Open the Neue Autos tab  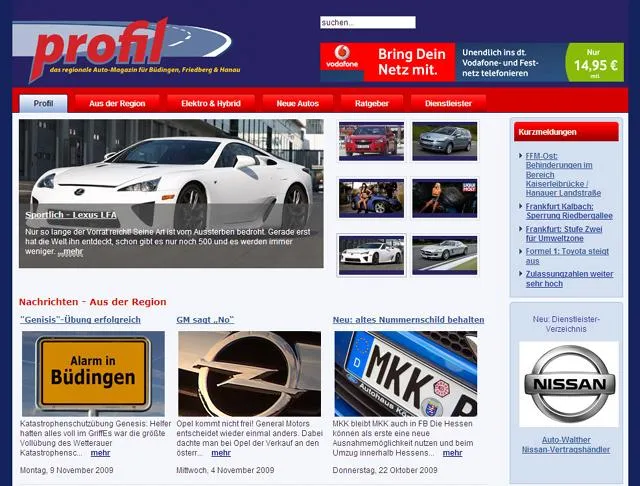tap(298, 104)
